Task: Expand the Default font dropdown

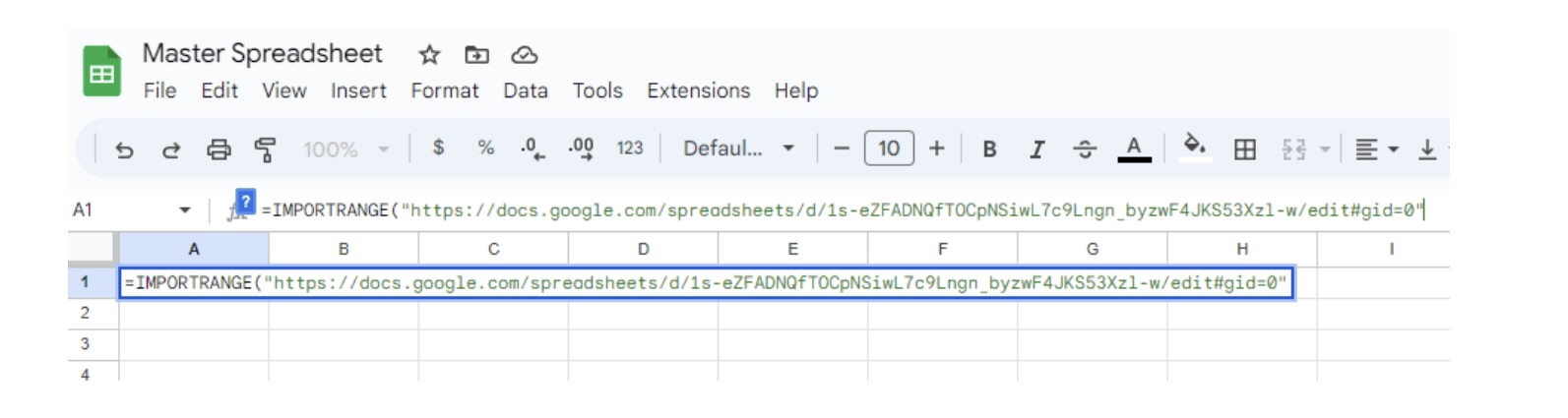Action: click(739, 149)
